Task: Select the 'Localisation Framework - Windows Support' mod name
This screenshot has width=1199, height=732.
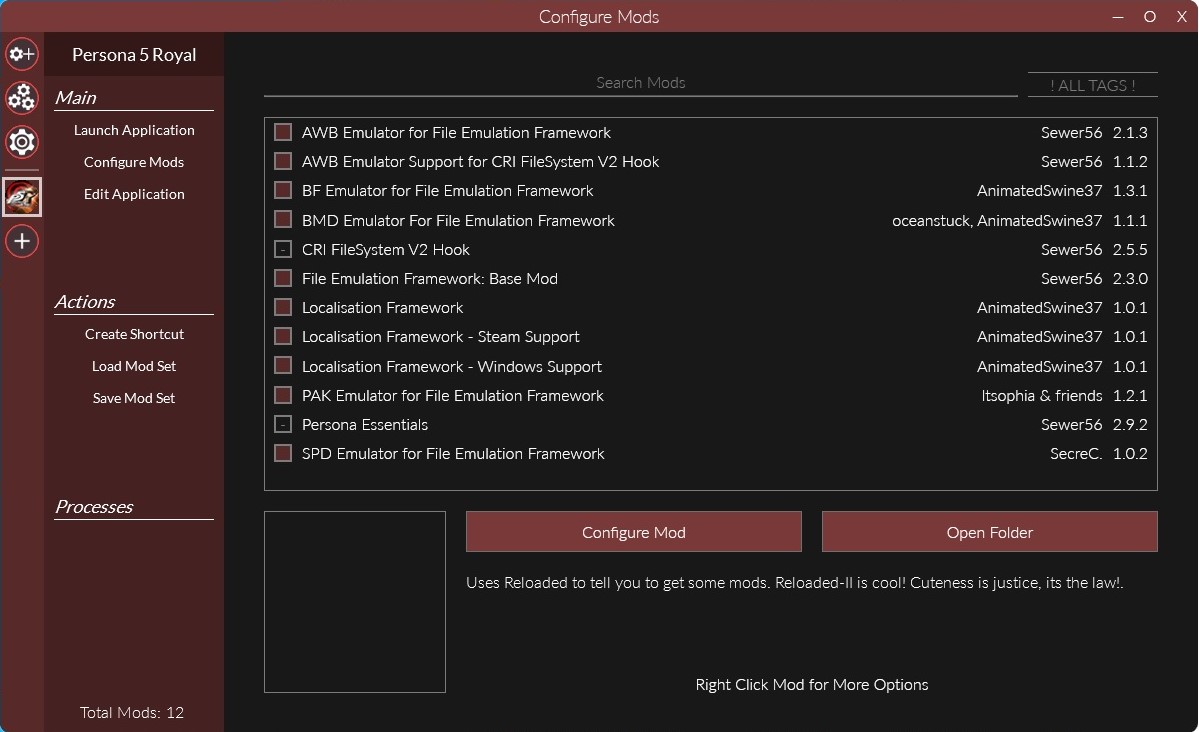Action: point(452,366)
